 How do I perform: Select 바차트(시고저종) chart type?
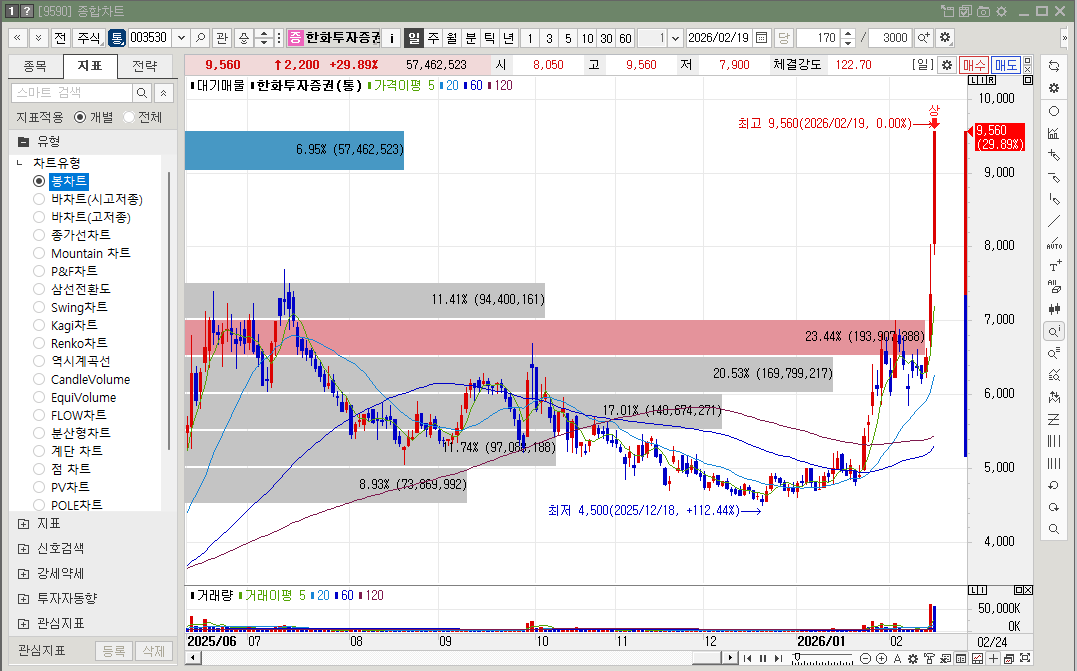point(39,199)
